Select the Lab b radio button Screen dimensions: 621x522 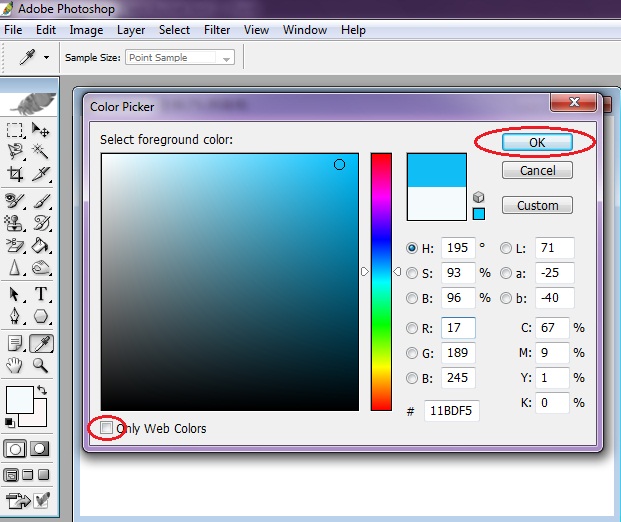(x=506, y=298)
